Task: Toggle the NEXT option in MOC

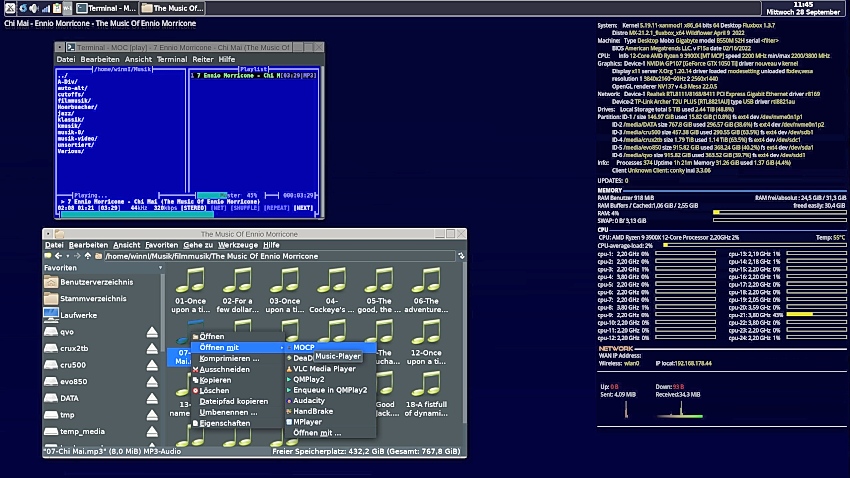Action: click(x=303, y=208)
